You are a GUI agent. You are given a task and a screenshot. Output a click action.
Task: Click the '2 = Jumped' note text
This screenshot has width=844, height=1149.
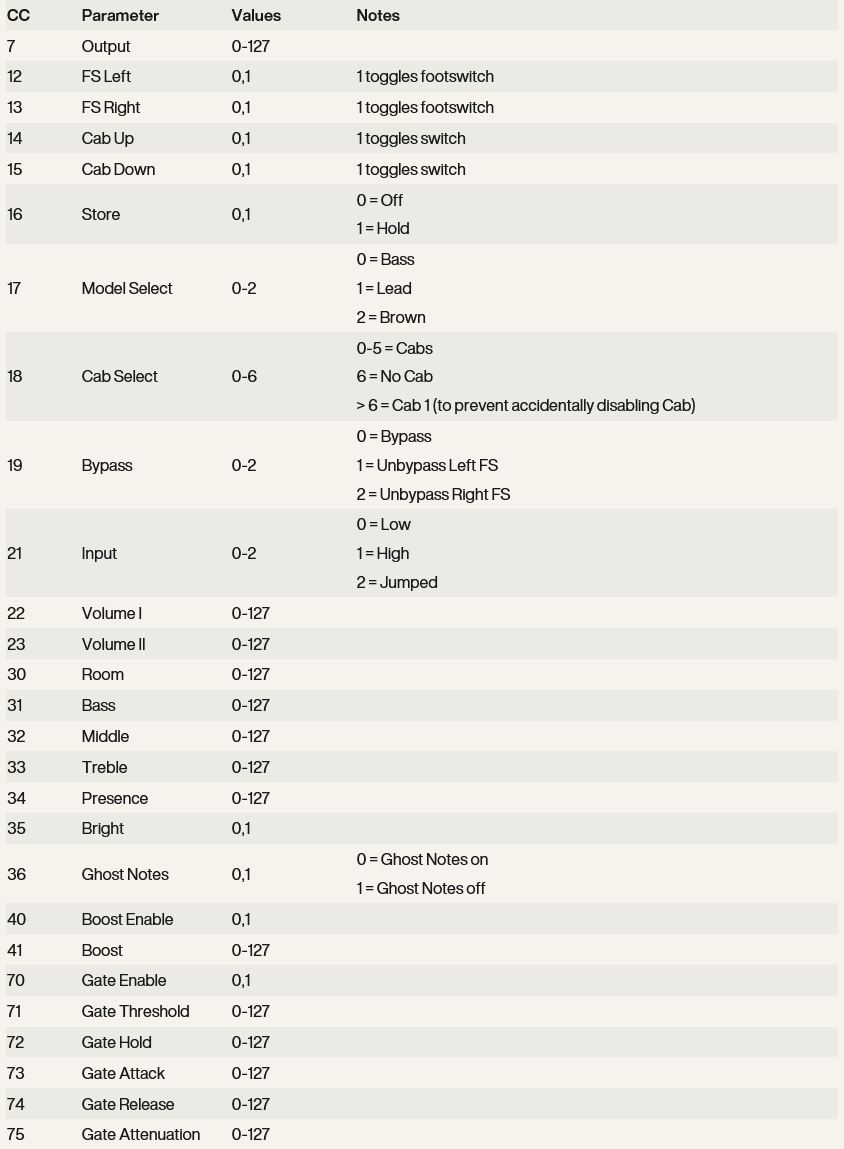(x=397, y=583)
